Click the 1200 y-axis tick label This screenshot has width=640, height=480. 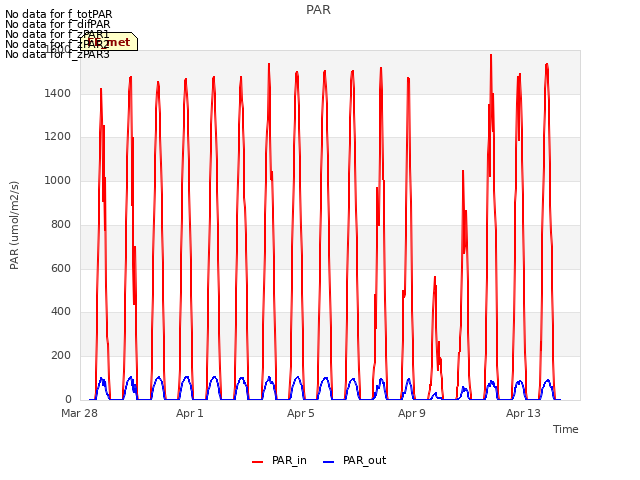coord(58,137)
